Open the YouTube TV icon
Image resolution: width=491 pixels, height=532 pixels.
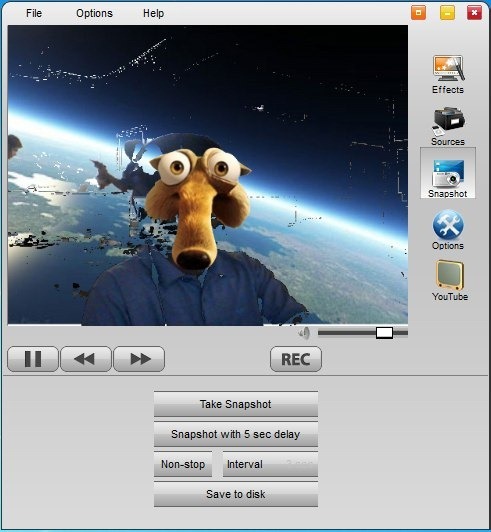click(450, 275)
